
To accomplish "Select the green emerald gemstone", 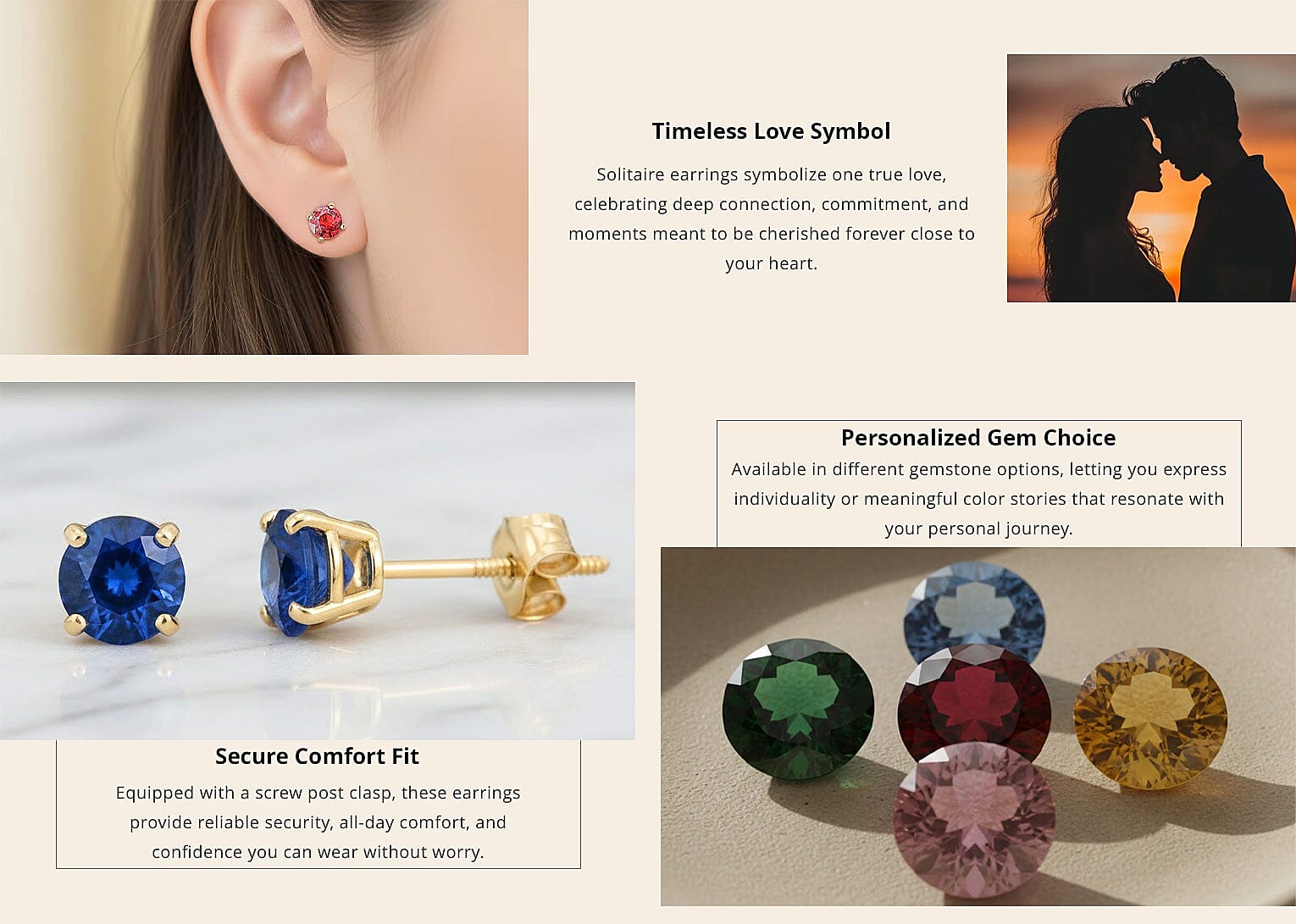I will click(x=798, y=709).
